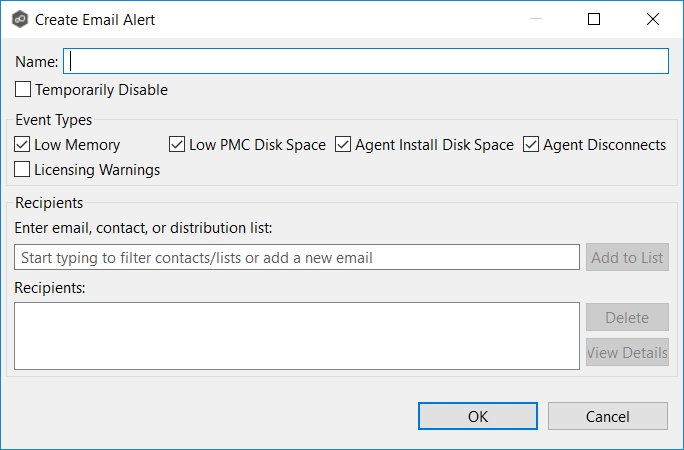The width and height of the screenshot is (684, 450).
Task: Focus the Name text field
Action: [365, 62]
